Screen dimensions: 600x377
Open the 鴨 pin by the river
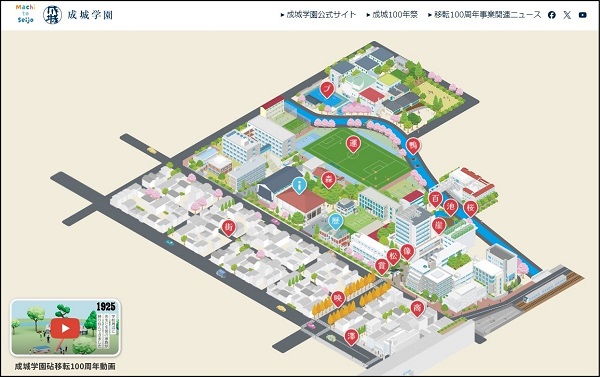coord(413,146)
